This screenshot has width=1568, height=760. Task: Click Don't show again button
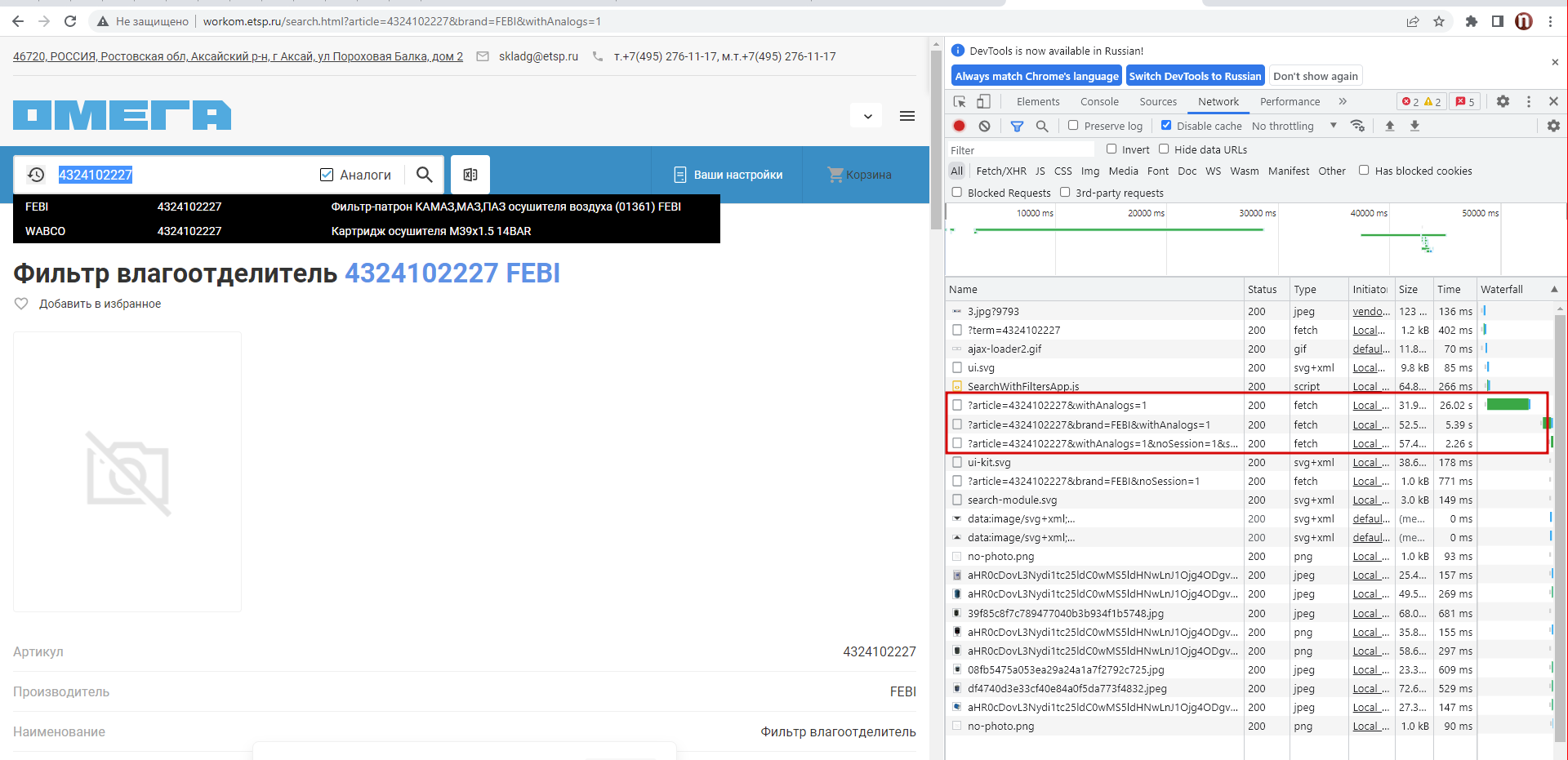pyautogui.click(x=1315, y=76)
